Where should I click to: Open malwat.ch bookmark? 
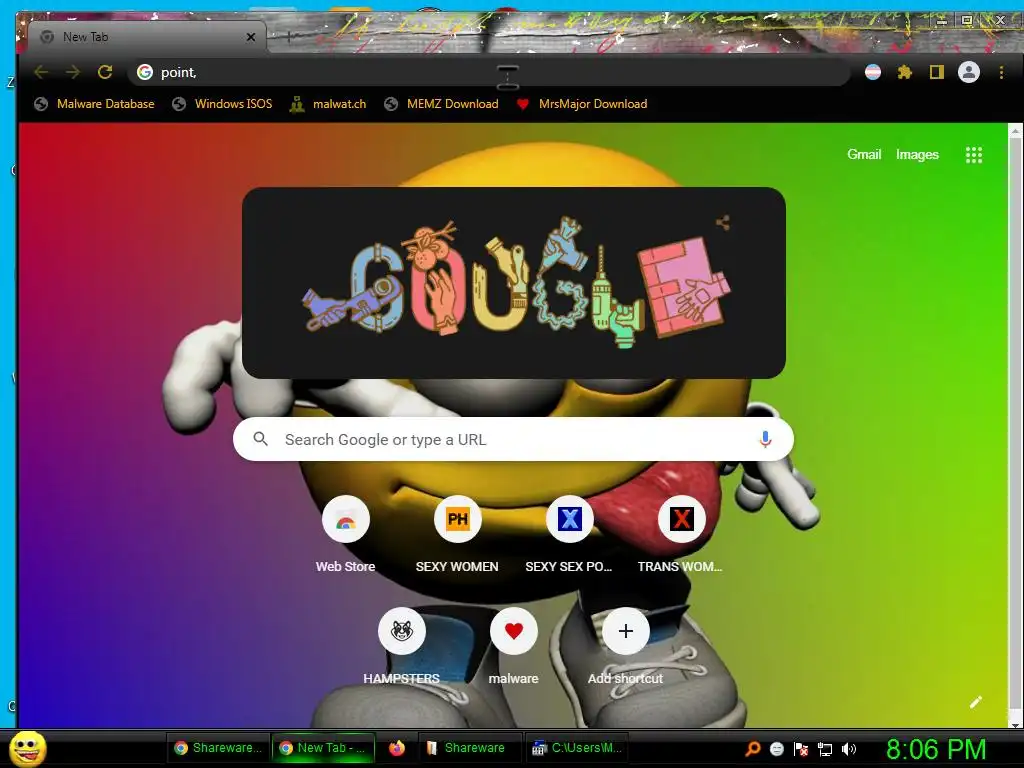[328, 104]
